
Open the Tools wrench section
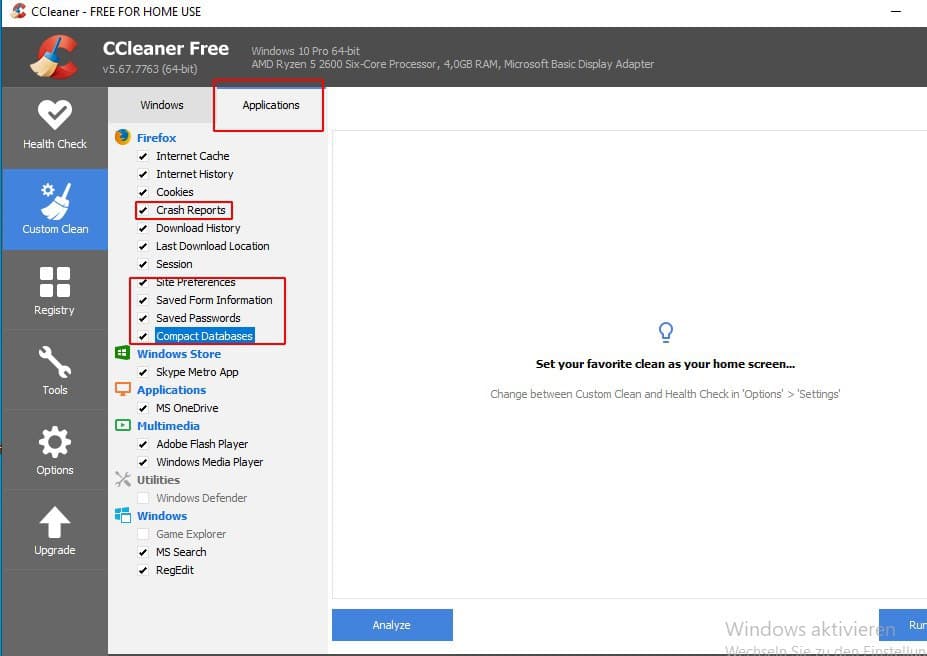tap(55, 370)
